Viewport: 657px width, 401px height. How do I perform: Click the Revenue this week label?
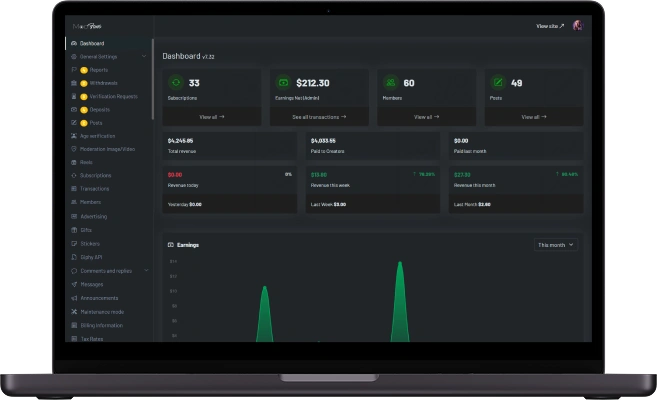coord(330,185)
